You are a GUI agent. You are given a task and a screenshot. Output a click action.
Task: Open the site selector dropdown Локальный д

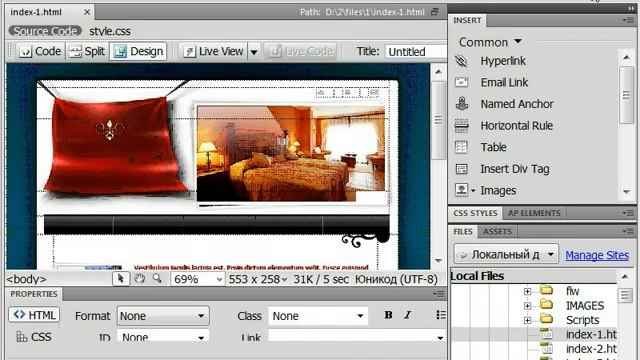tap(506, 255)
